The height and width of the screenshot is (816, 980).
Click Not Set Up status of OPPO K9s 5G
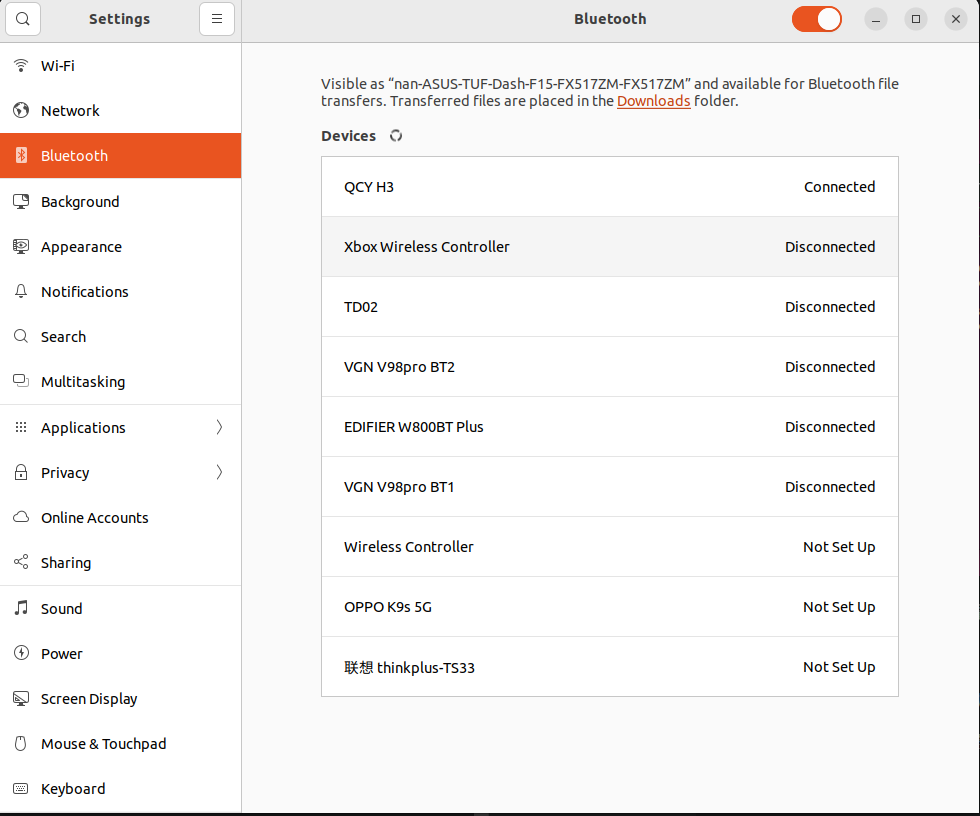coord(839,607)
